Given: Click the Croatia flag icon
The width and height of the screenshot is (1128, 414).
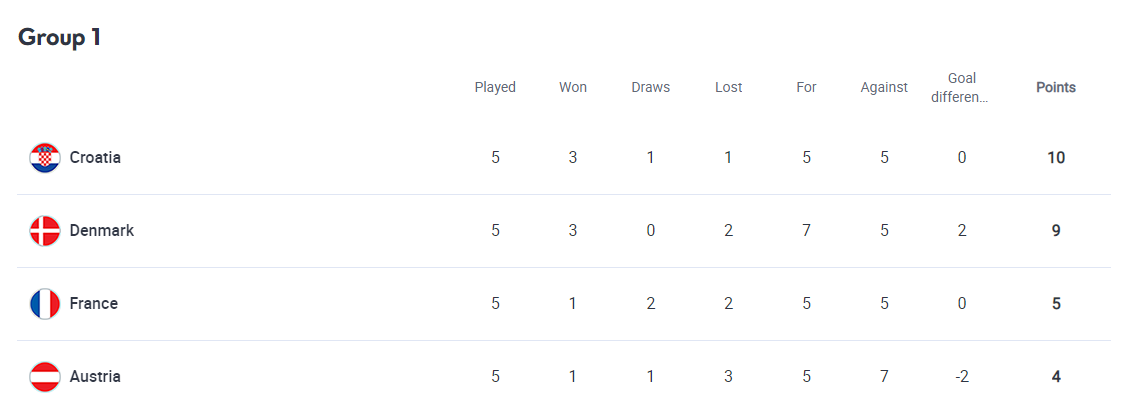Looking at the screenshot, I should click(45, 158).
